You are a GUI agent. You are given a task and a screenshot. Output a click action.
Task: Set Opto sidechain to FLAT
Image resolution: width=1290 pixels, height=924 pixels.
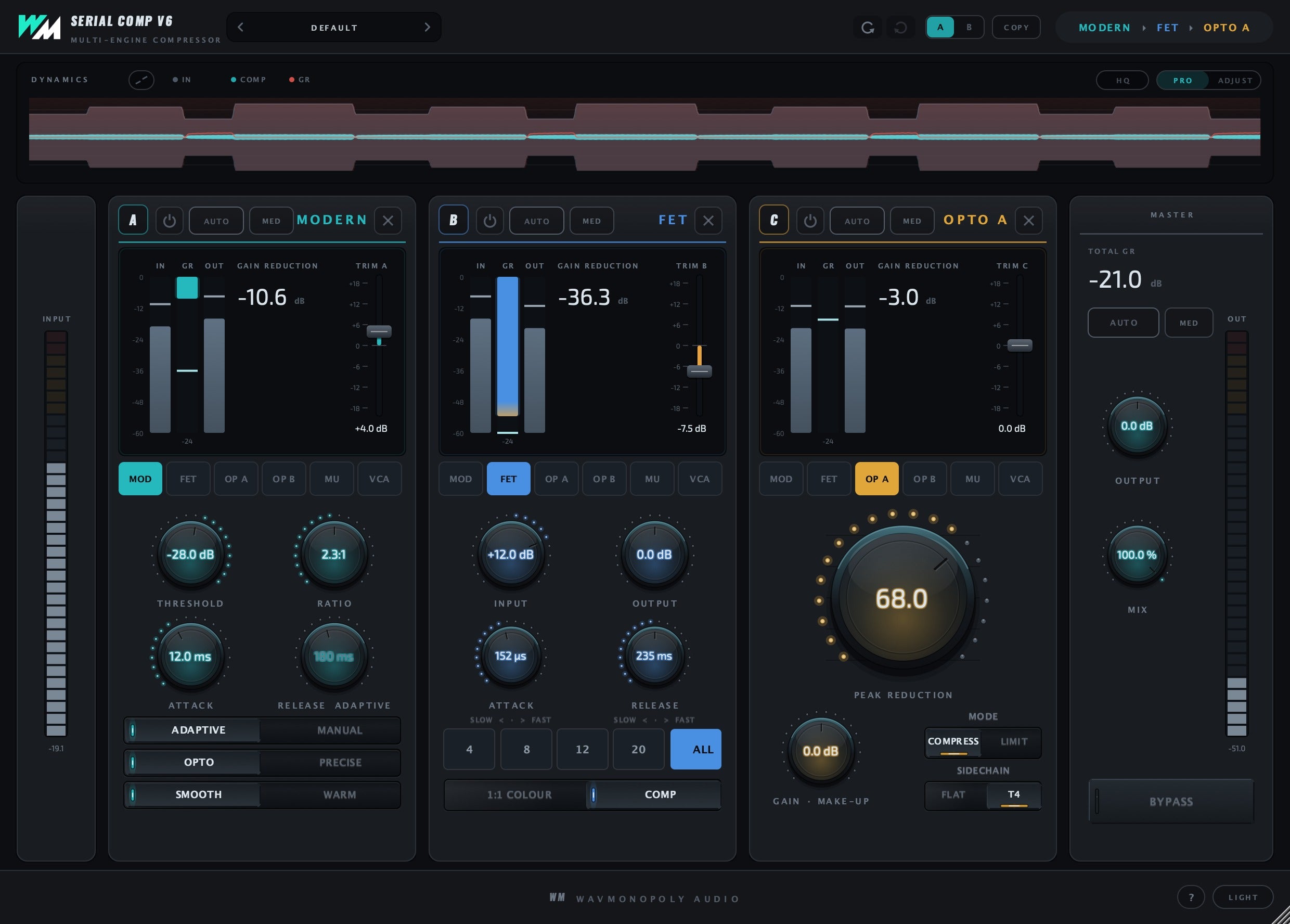tap(953, 795)
